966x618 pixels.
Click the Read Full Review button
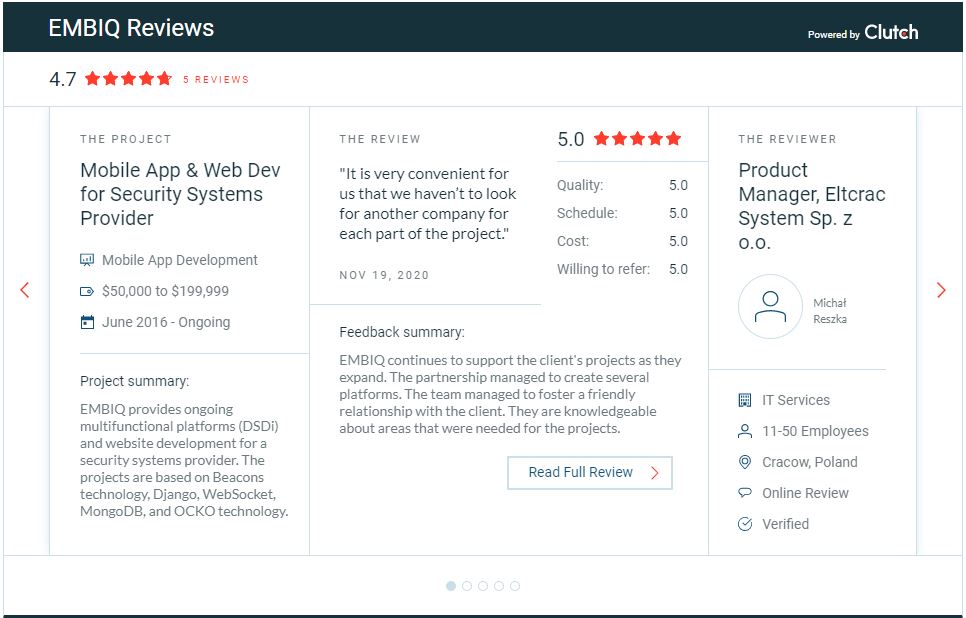(590, 473)
